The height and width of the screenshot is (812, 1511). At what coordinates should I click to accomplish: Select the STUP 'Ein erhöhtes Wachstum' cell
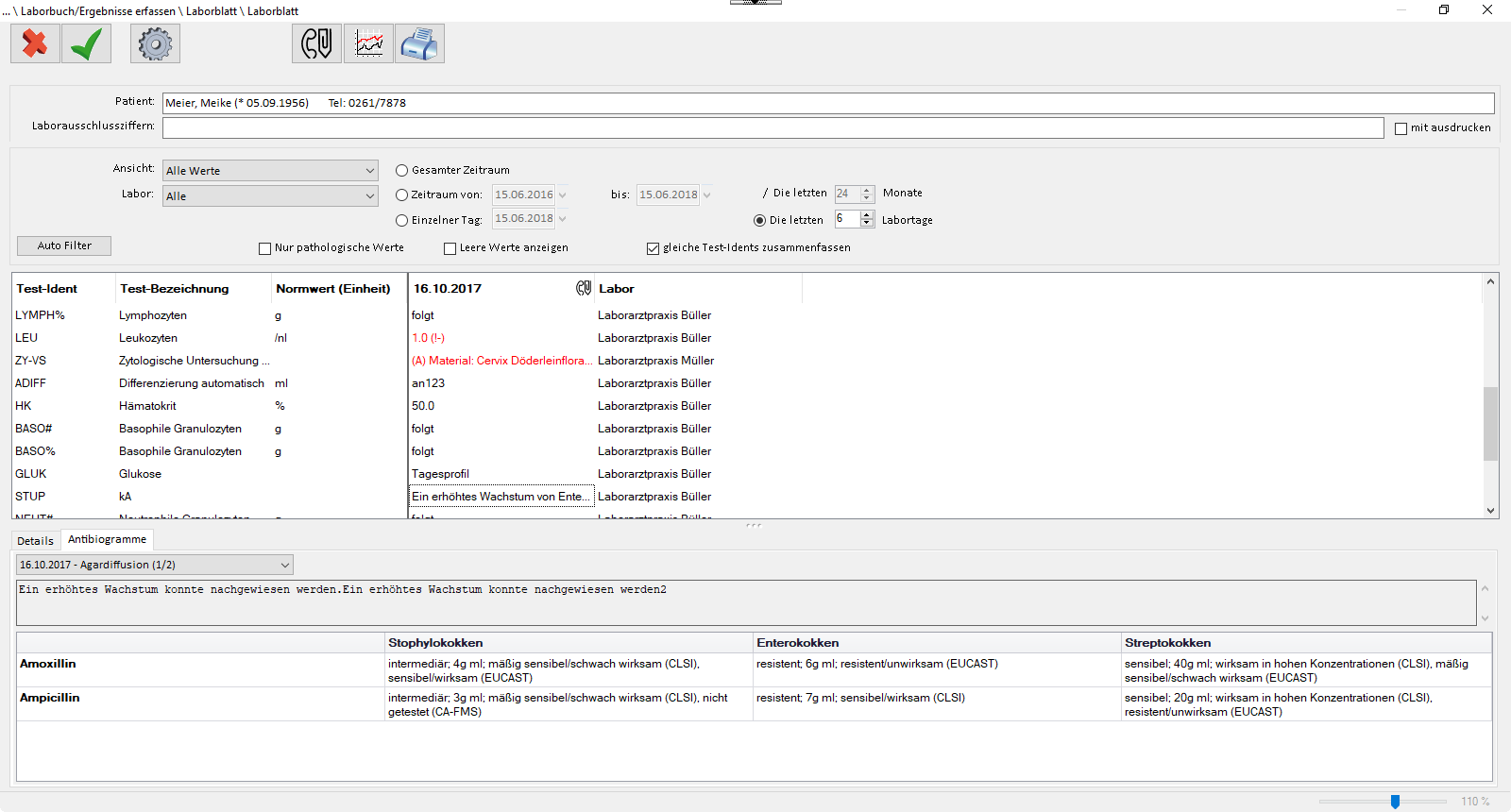click(x=501, y=497)
